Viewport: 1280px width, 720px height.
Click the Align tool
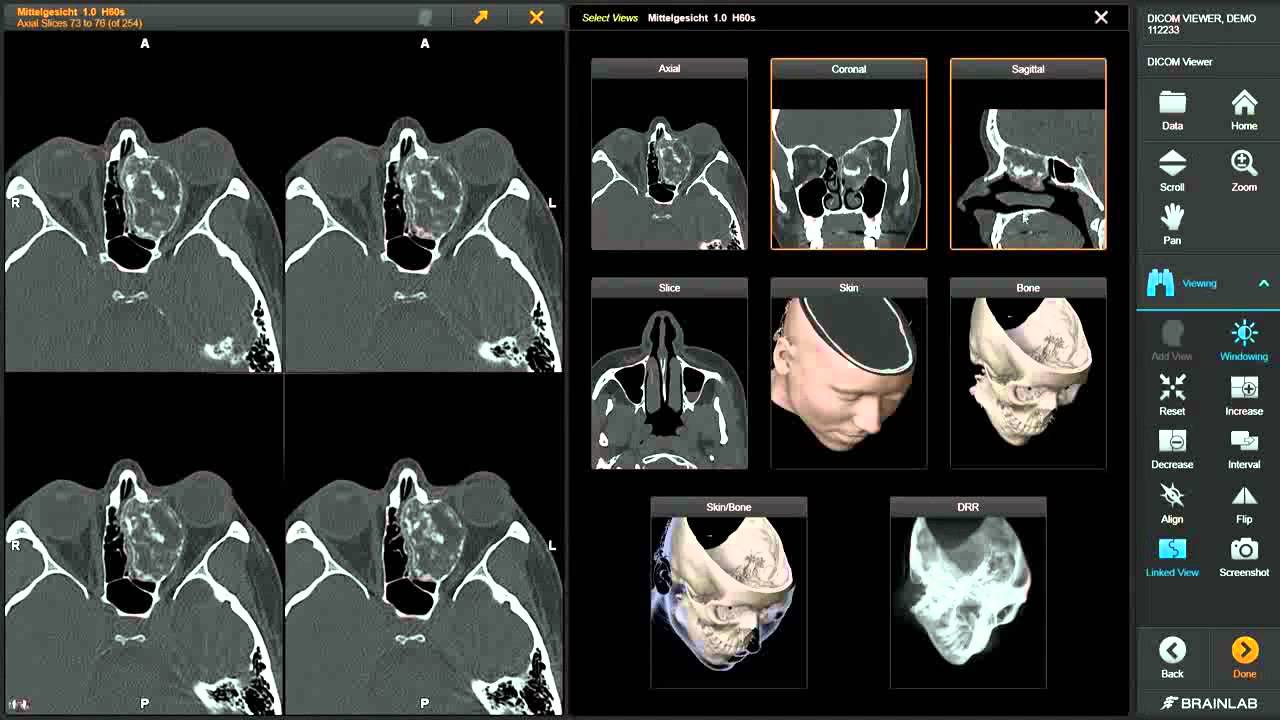pyautogui.click(x=1172, y=503)
